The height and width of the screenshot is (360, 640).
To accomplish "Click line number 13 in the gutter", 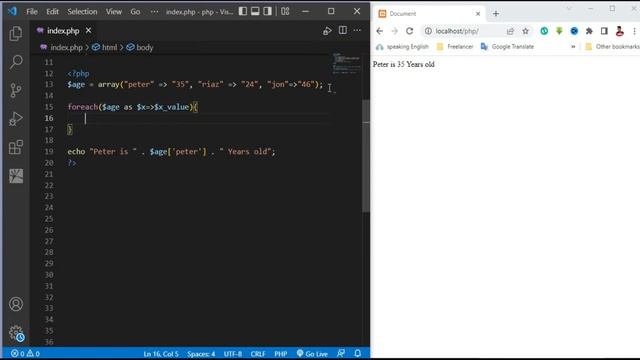I will [49, 84].
